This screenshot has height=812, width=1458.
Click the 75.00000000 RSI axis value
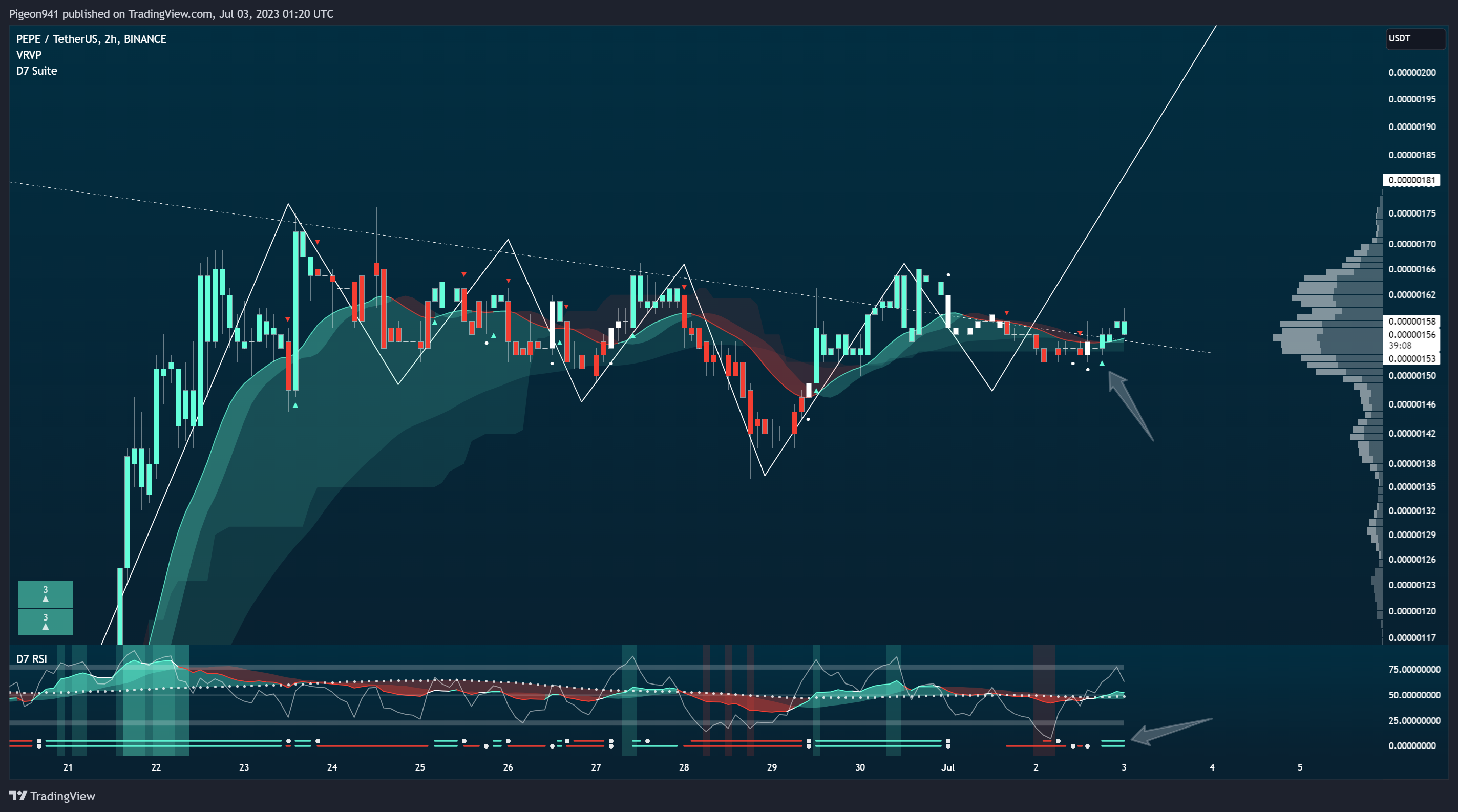point(1414,669)
